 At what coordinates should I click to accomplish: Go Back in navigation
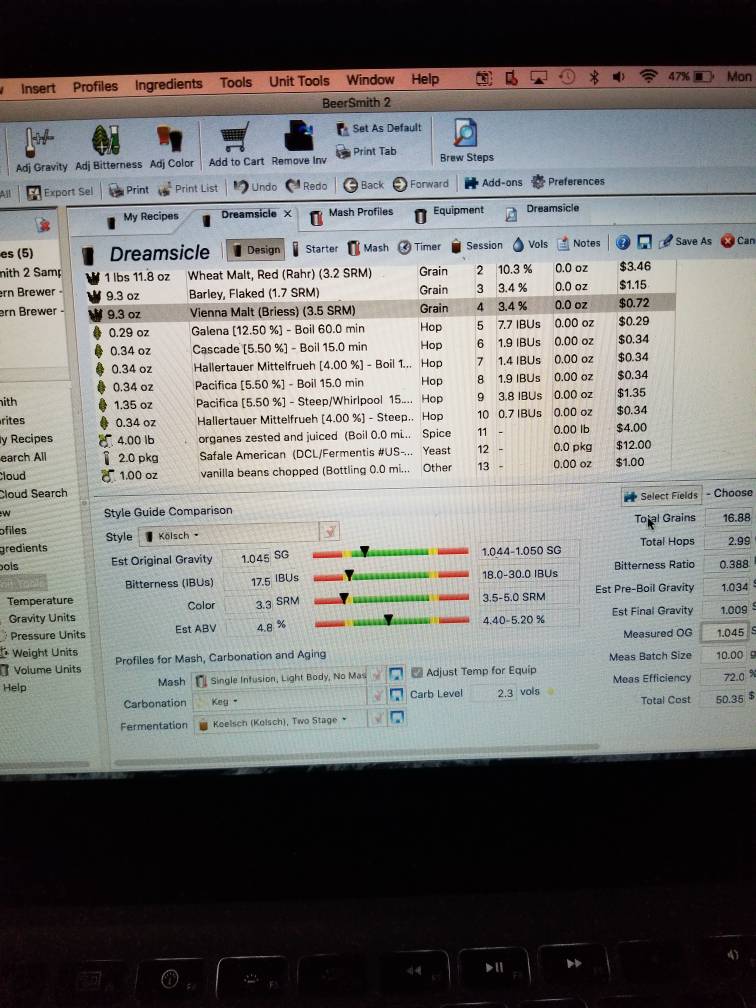tap(363, 185)
